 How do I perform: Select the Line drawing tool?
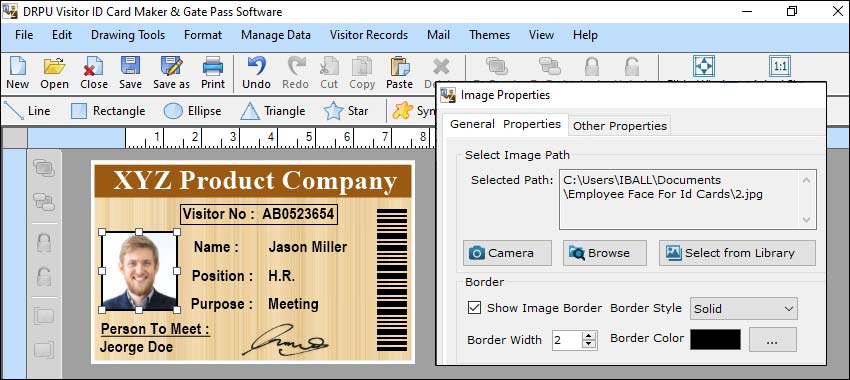tap(27, 111)
